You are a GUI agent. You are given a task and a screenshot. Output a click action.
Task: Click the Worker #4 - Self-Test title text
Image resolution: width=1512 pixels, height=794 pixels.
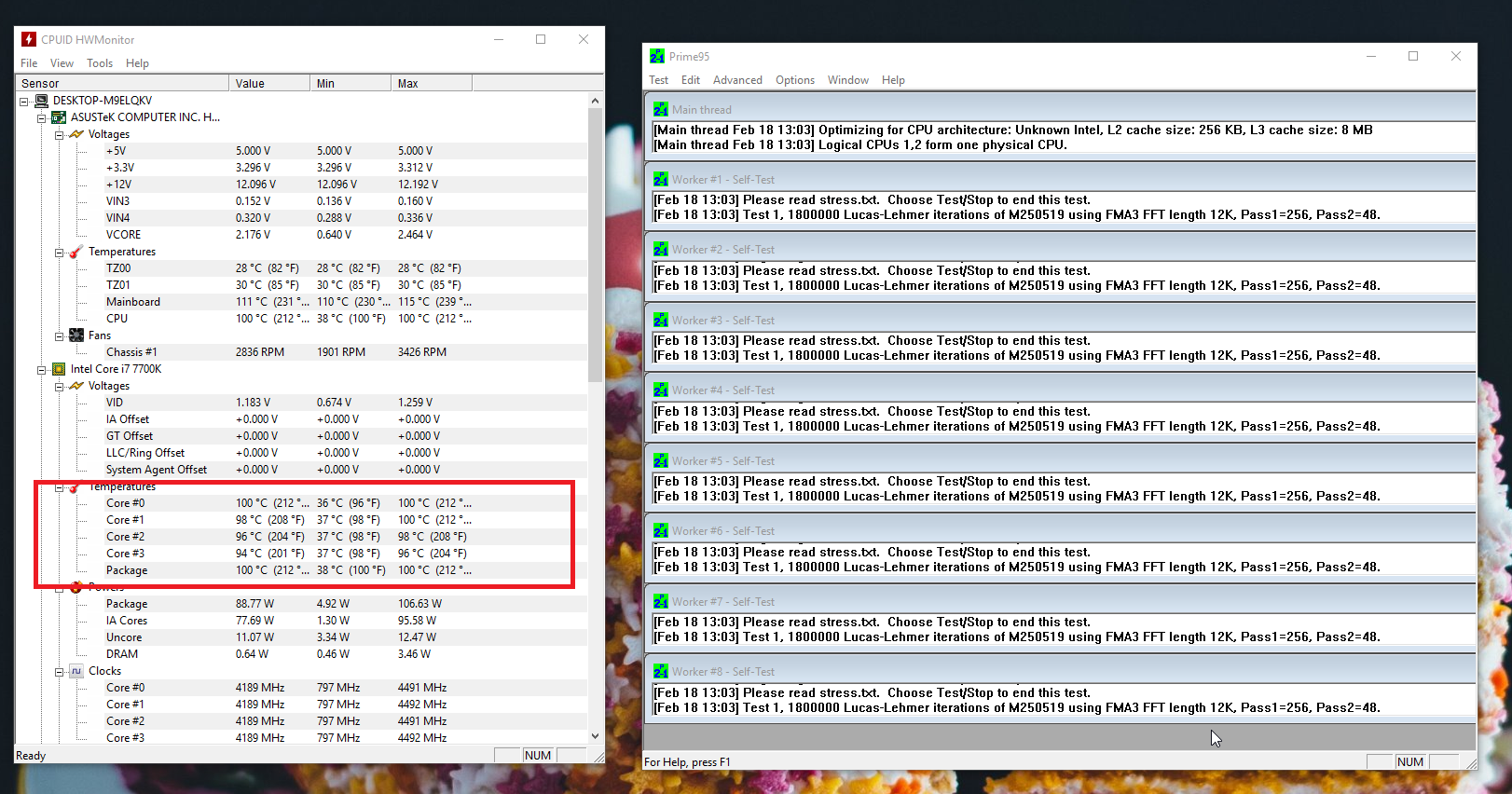[x=723, y=390]
